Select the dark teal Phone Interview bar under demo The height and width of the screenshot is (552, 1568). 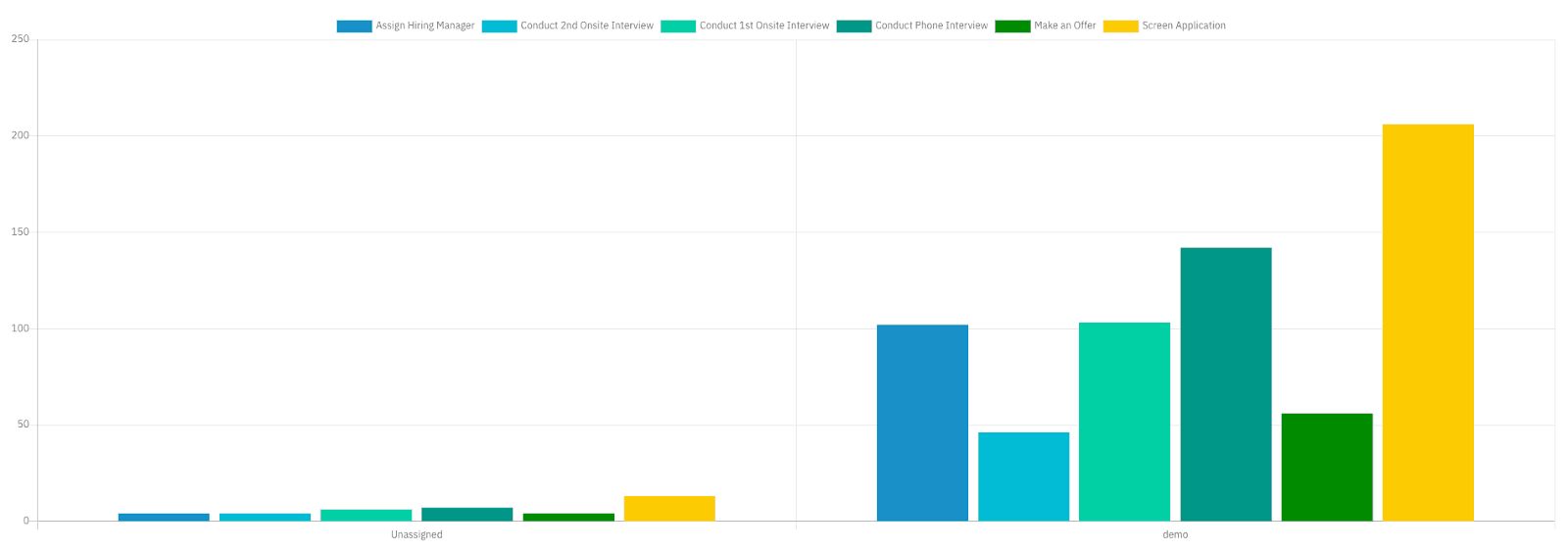[1226, 384]
